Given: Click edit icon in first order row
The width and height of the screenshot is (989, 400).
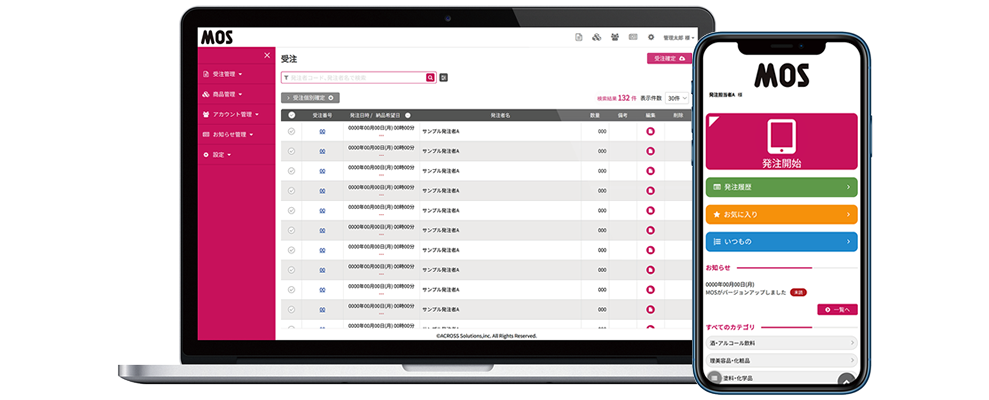Looking at the screenshot, I should point(650,131).
